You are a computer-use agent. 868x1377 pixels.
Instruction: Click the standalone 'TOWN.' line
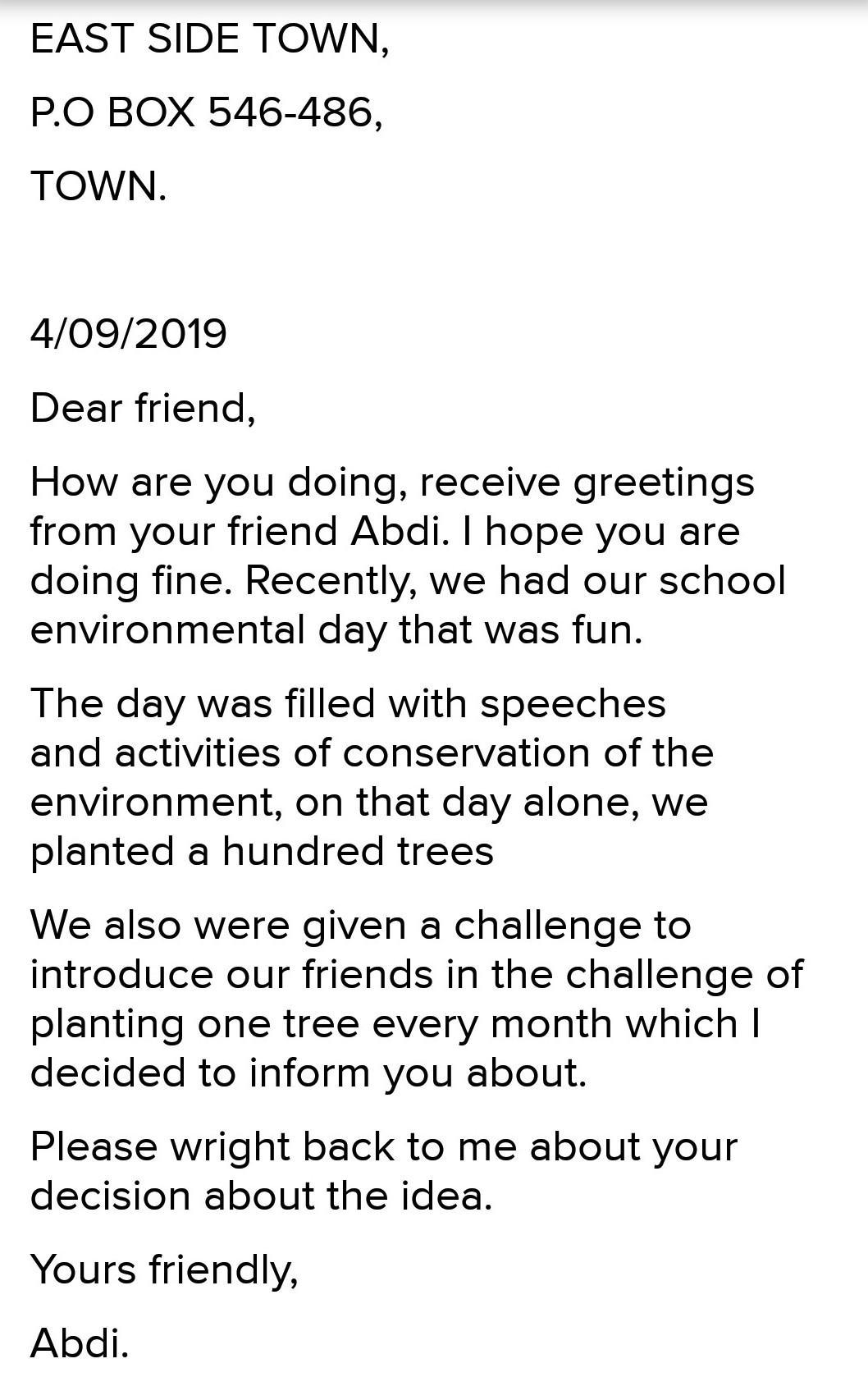tap(98, 186)
